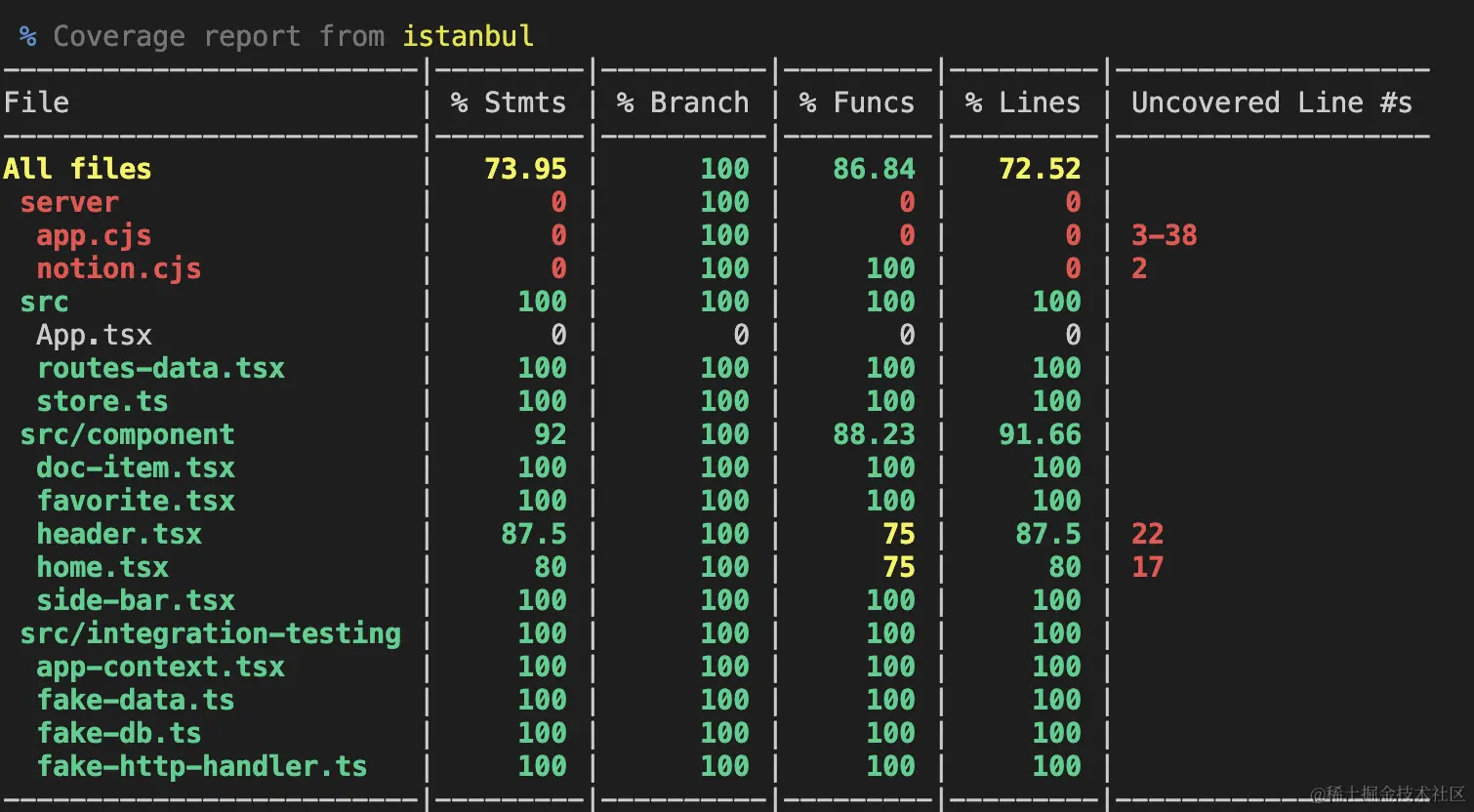This screenshot has height=812, width=1474.
Task: Click the 'App.tsx' file name
Action: point(94,335)
